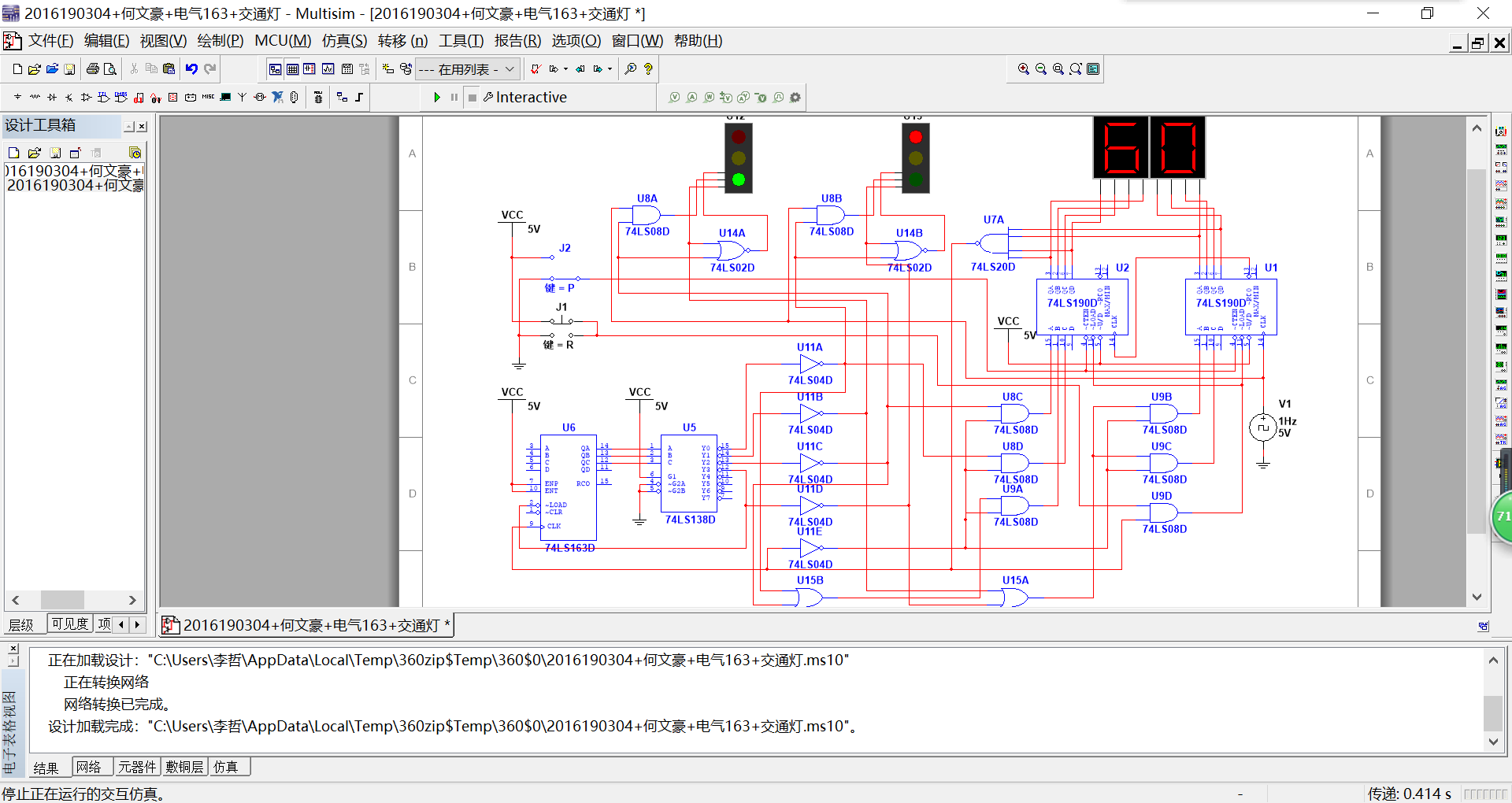Pause the simulation
Image resolution: width=1512 pixels, height=803 pixels.
(454, 98)
